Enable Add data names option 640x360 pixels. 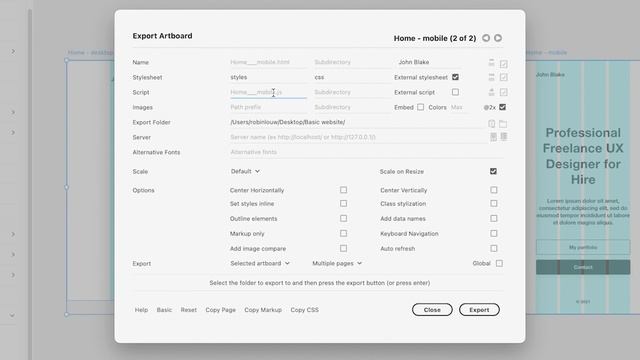pos(493,218)
